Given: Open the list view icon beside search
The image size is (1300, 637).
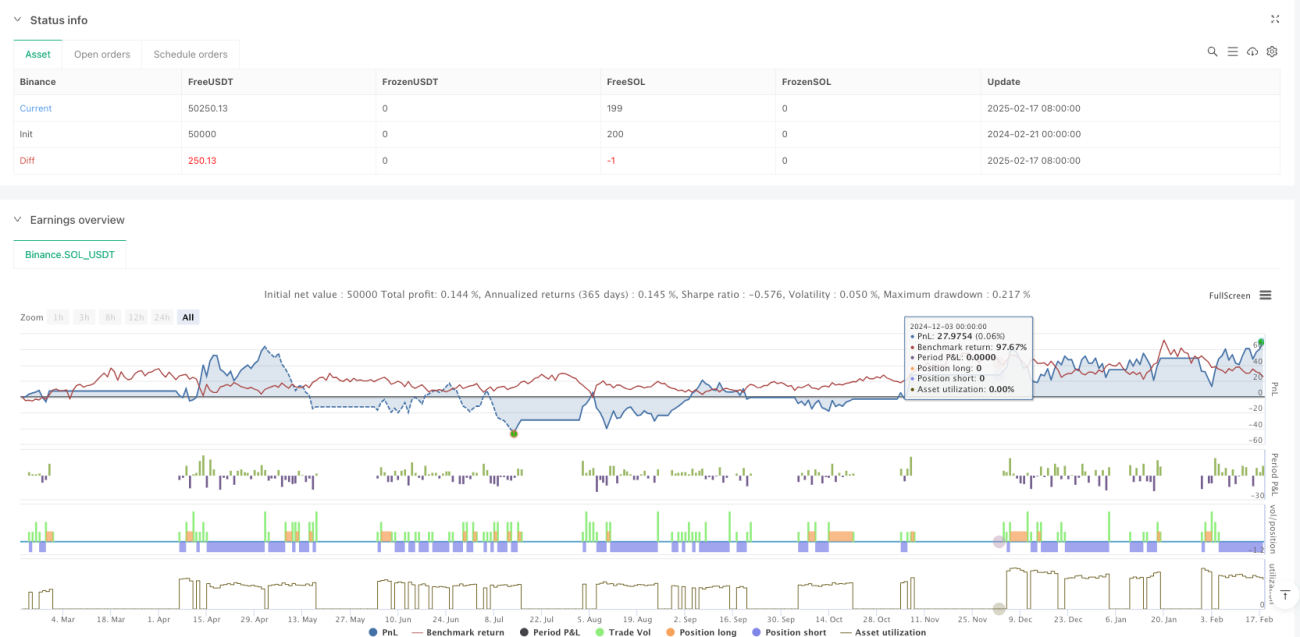Looking at the screenshot, I should [1232, 51].
